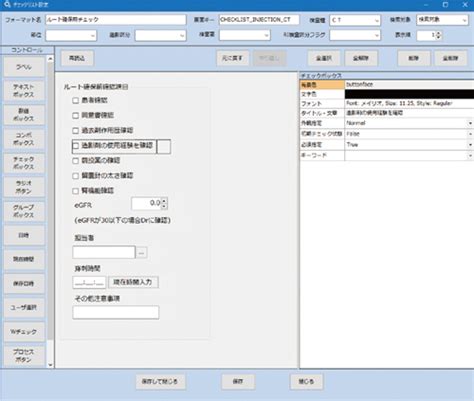
Task: Check the indwelling needle size checkbox
Action: coord(76,176)
